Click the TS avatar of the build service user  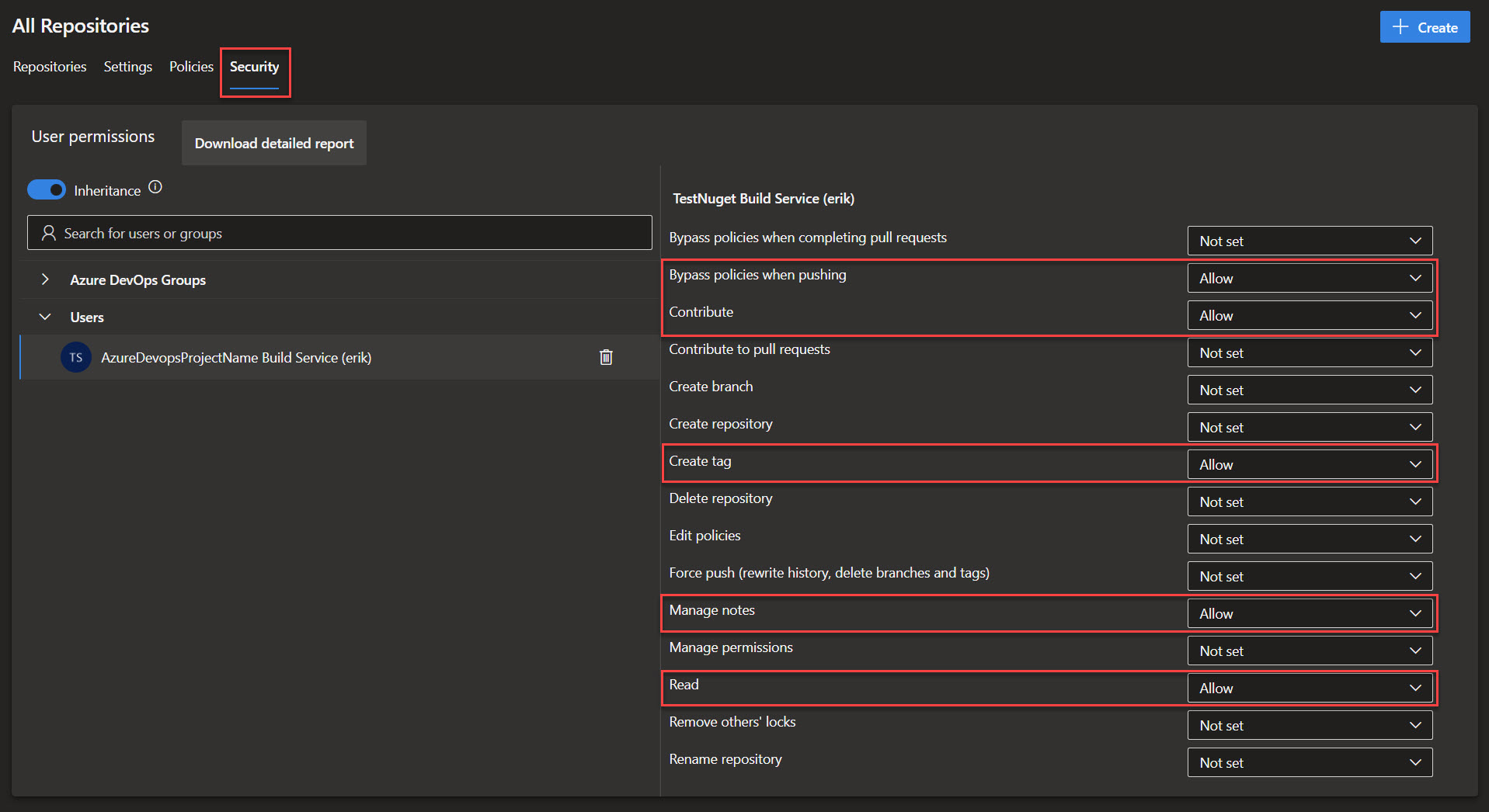76,357
